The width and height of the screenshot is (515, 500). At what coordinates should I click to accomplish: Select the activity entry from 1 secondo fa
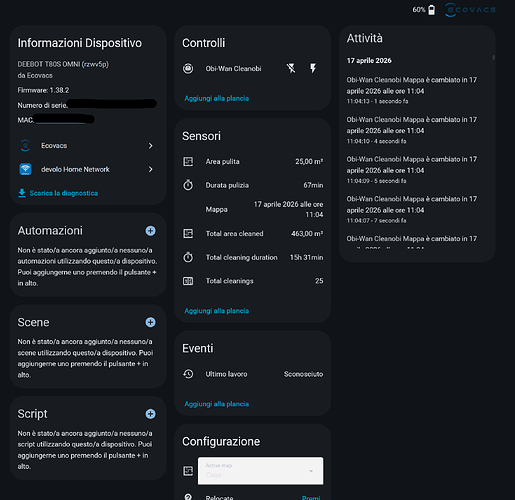pos(412,90)
